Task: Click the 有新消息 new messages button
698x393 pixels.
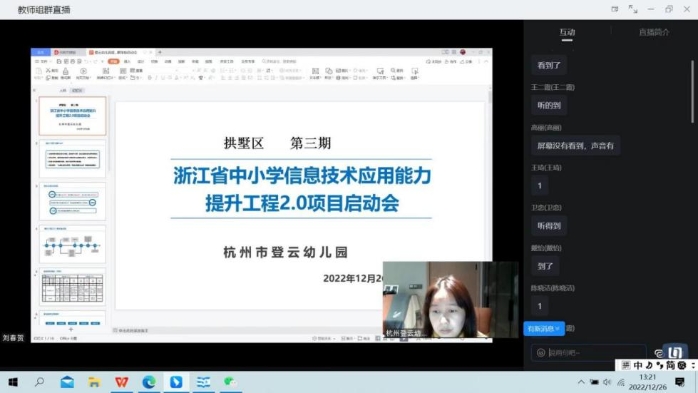Action: (x=544, y=328)
